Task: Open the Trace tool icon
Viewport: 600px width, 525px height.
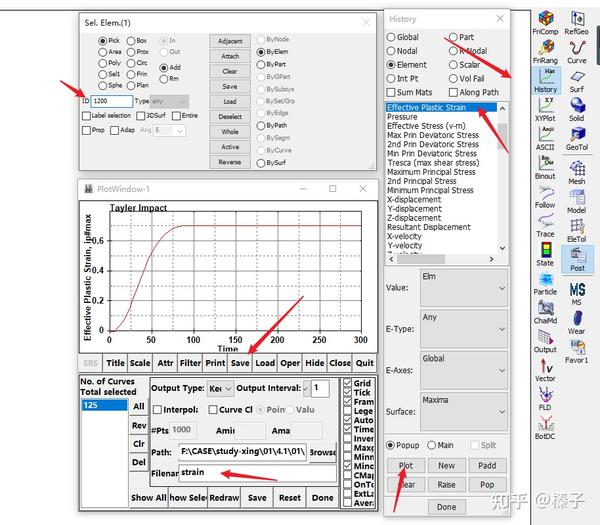Action: point(545,226)
